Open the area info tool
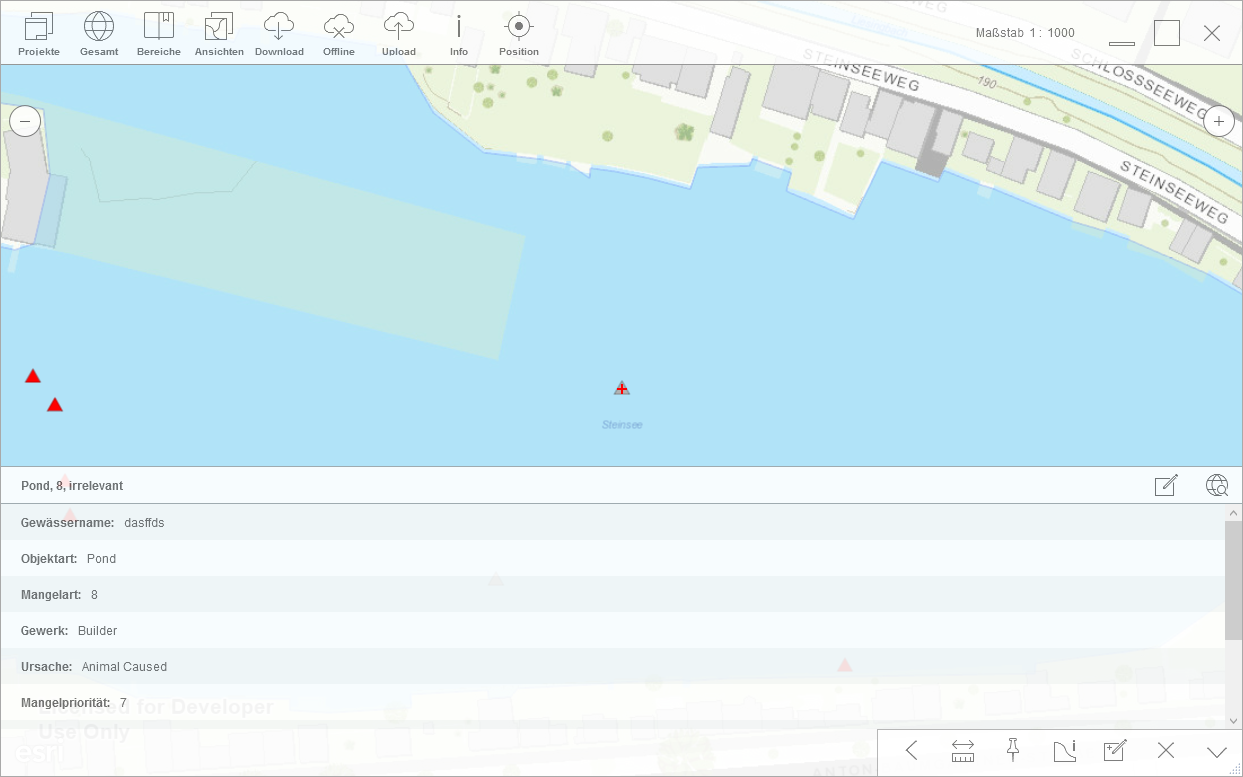The height and width of the screenshot is (777, 1243). 1064,751
